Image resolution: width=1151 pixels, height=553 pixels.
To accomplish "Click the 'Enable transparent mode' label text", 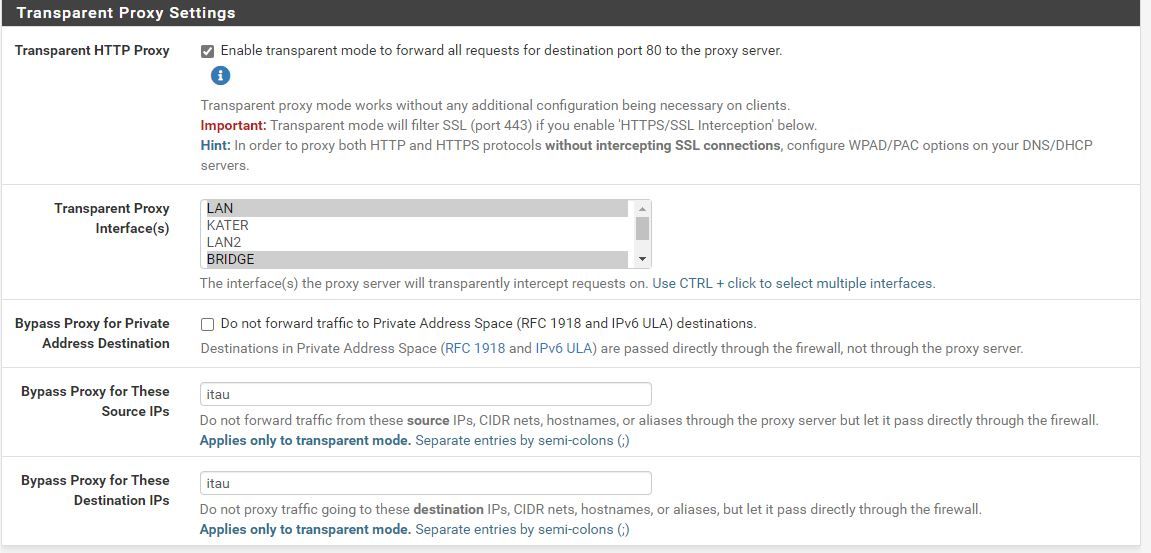I will coord(500,50).
